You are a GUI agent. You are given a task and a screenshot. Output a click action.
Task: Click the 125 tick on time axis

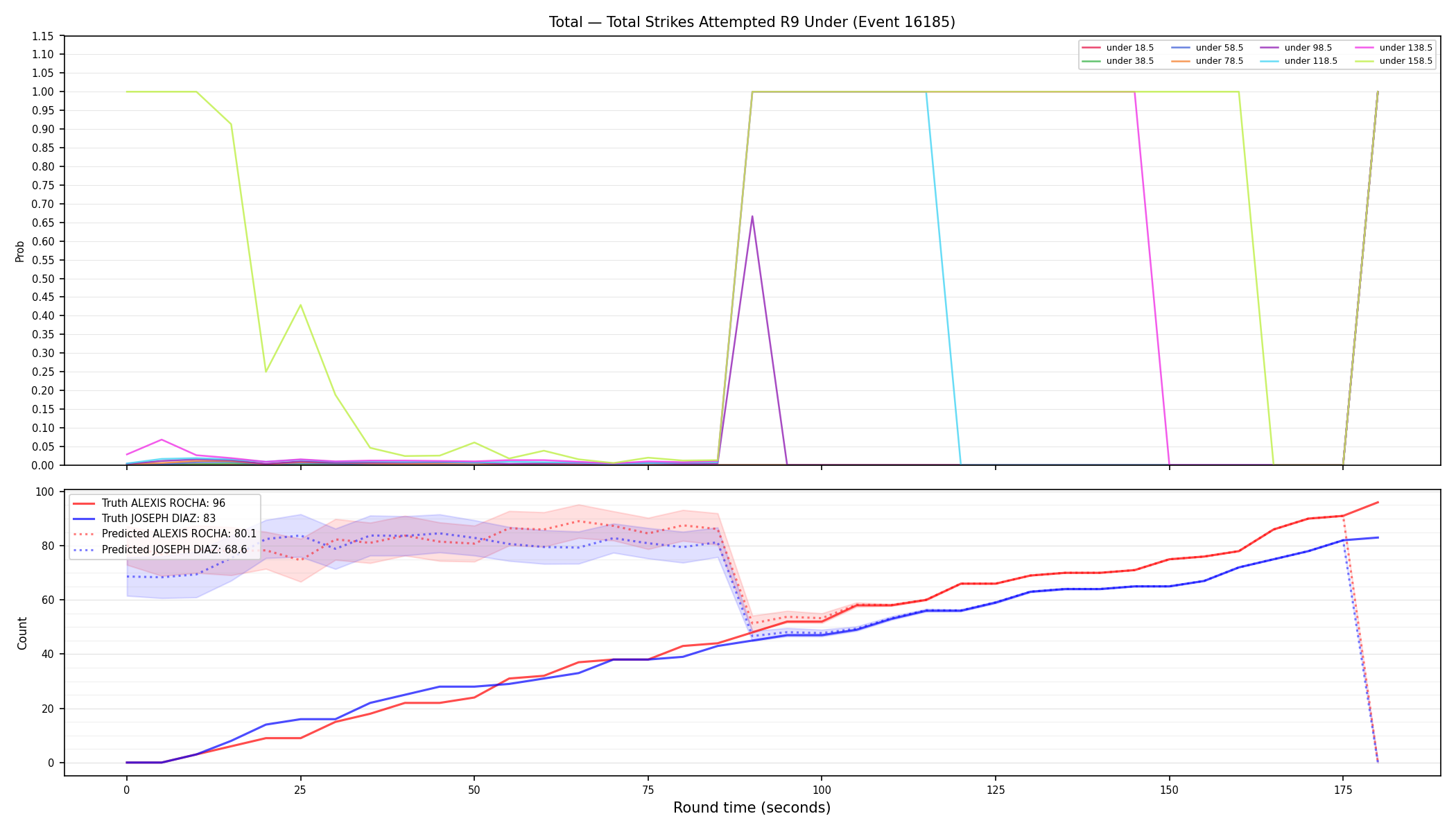click(x=995, y=789)
